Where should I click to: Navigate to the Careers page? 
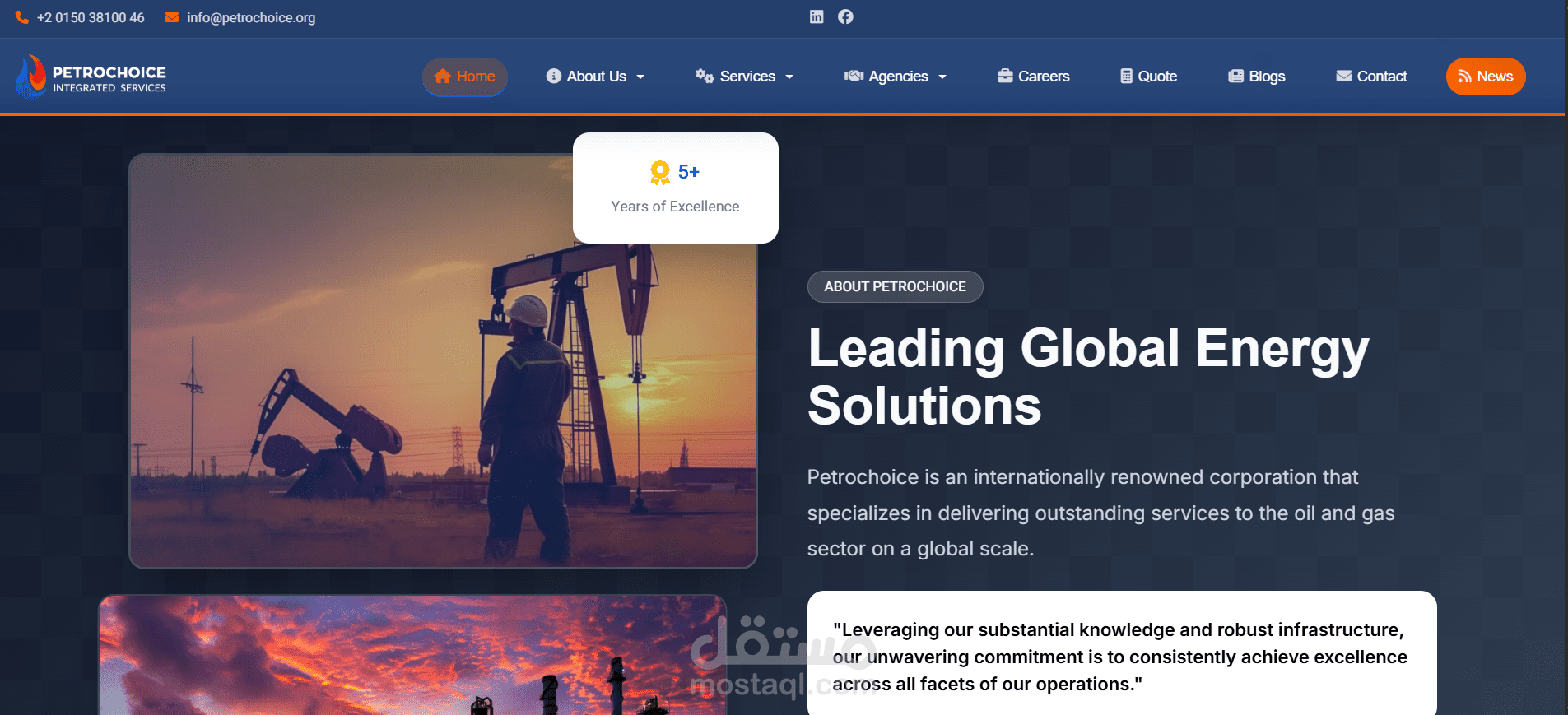coord(1034,77)
